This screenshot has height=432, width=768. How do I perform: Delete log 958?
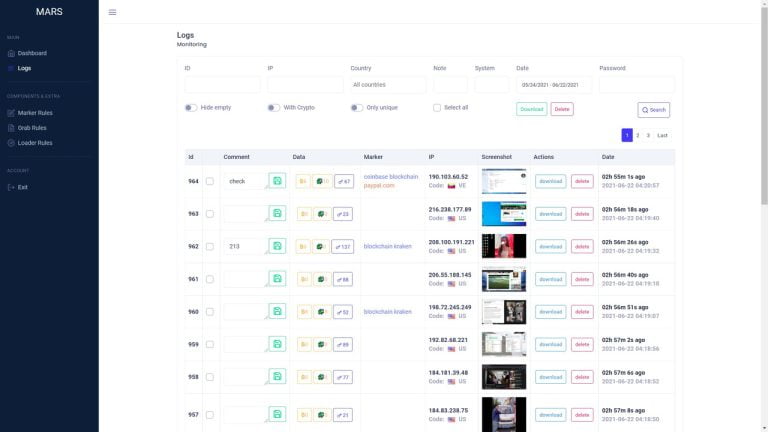coord(582,377)
